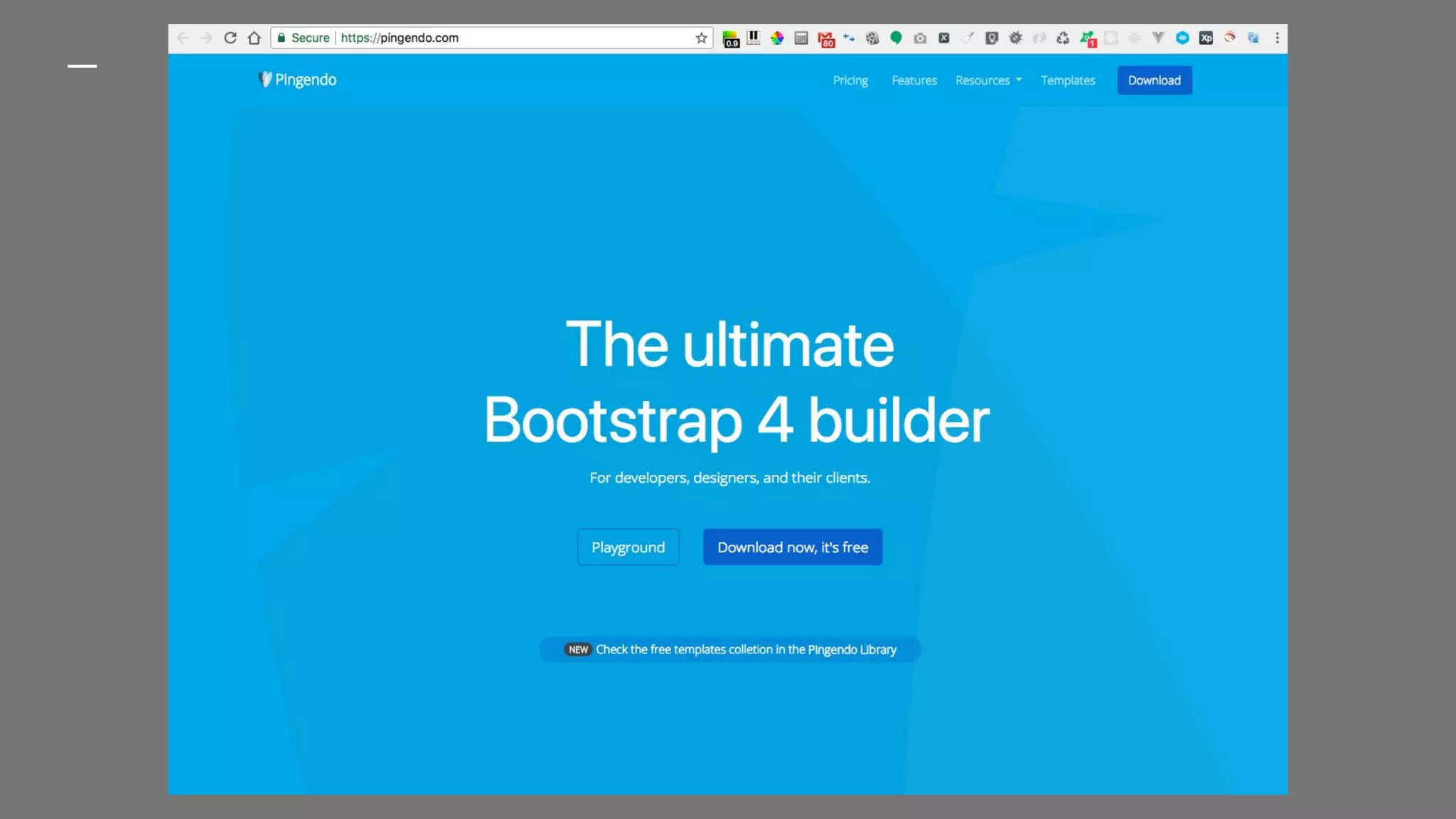The width and height of the screenshot is (1456, 819).
Task: Open the Pricing page
Action: pos(850,80)
